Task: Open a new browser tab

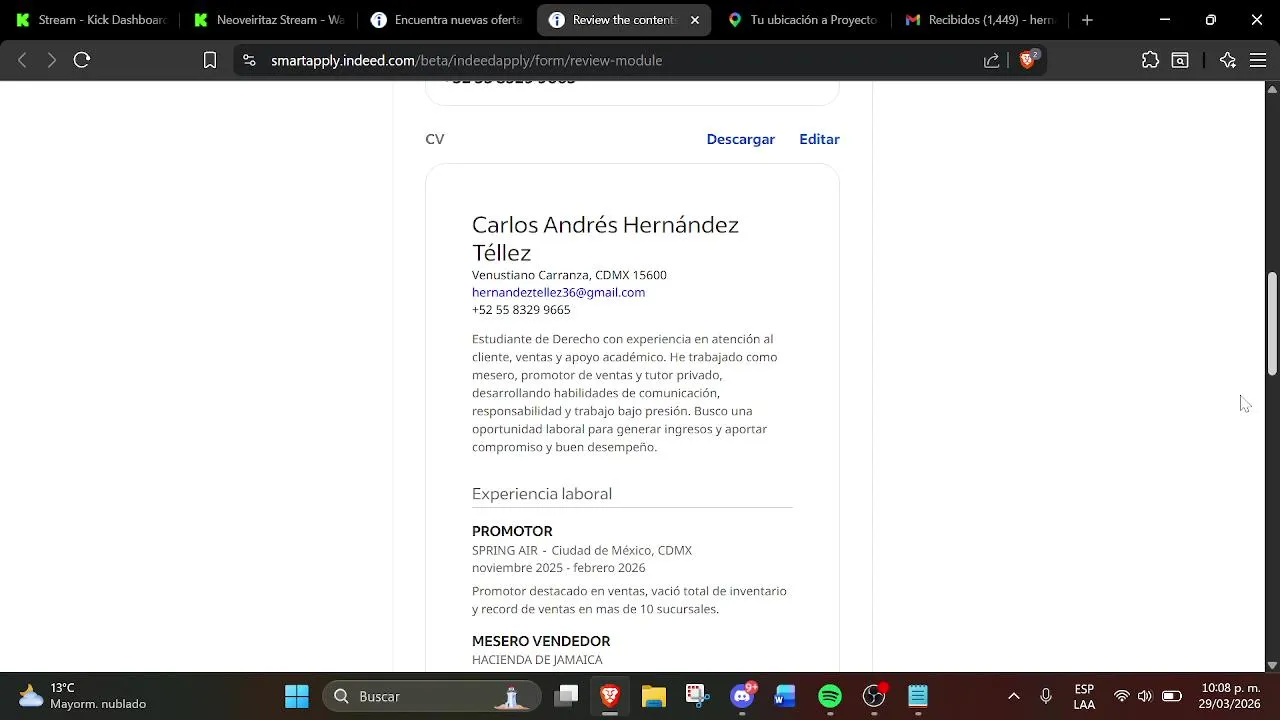Action: tap(1087, 20)
